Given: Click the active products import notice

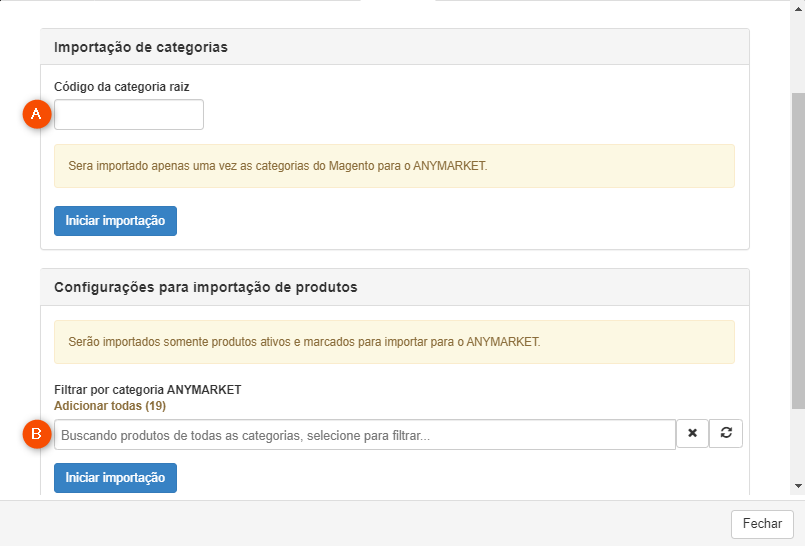Looking at the screenshot, I should click(x=394, y=342).
